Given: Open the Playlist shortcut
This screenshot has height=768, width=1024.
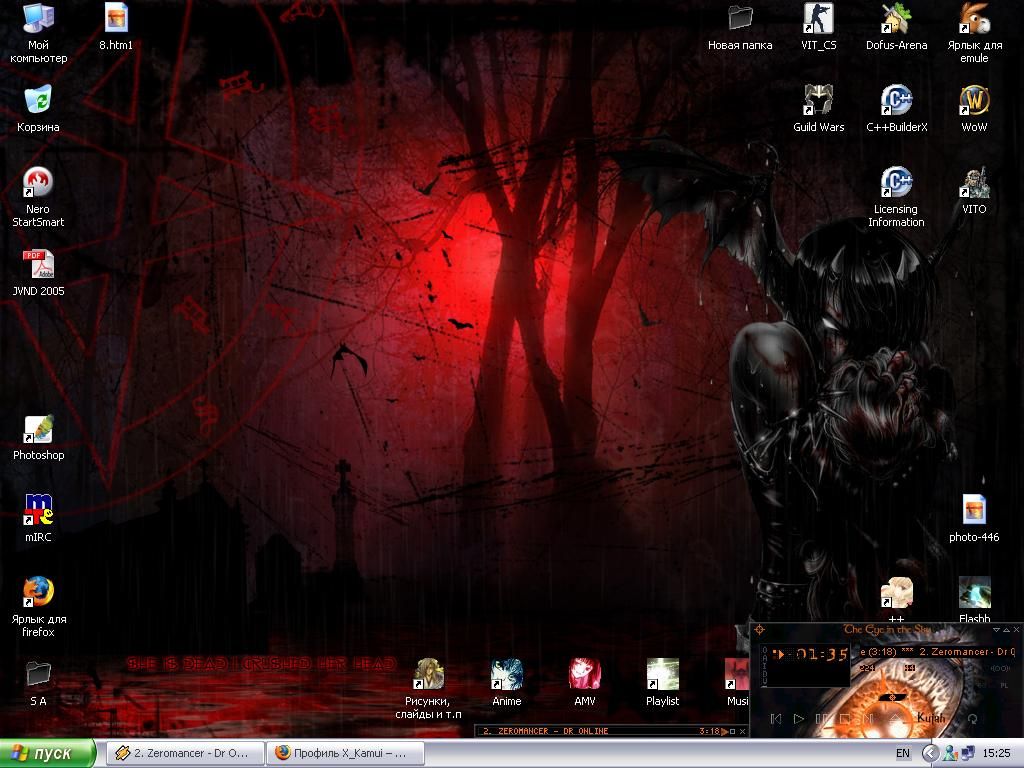Looking at the screenshot, I should (x=662, y=682).
